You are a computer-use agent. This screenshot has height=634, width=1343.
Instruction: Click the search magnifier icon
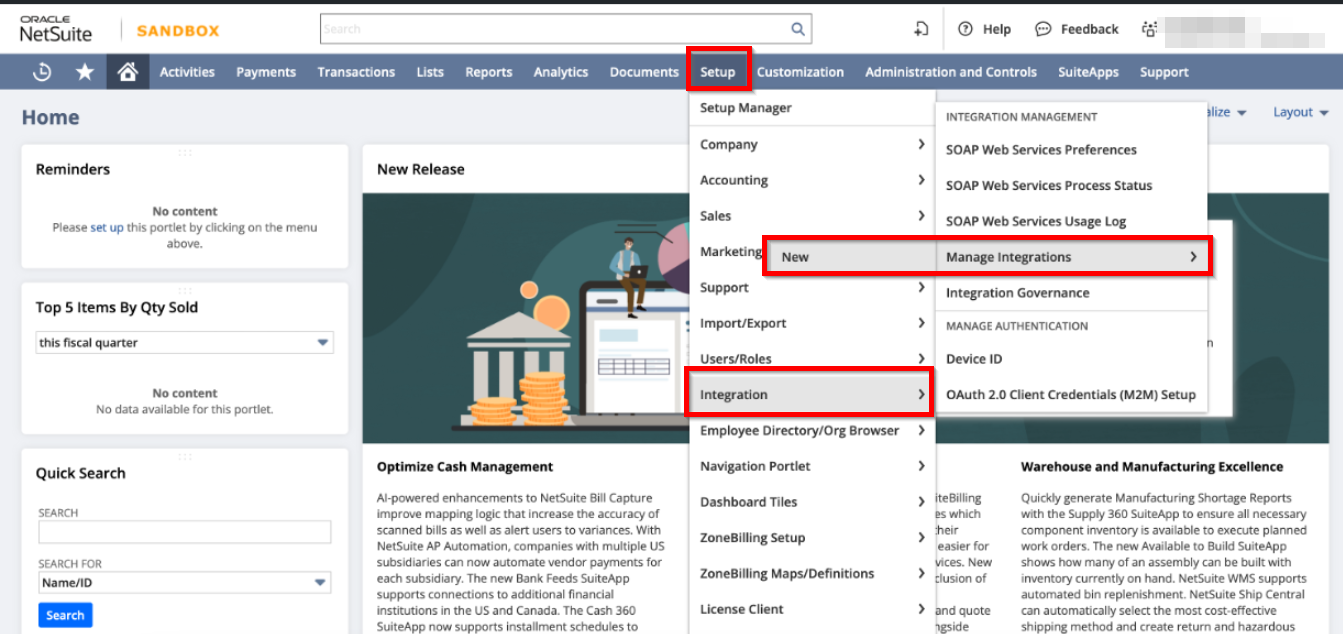tap(798, 29)
